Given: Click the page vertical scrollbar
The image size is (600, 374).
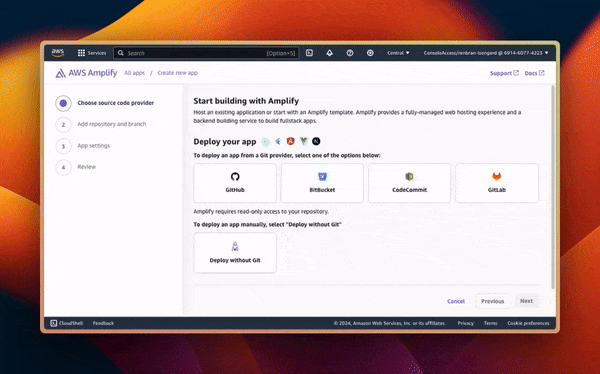Looking at the screenshot, I should pyautogui.click(x=553, y=187).
